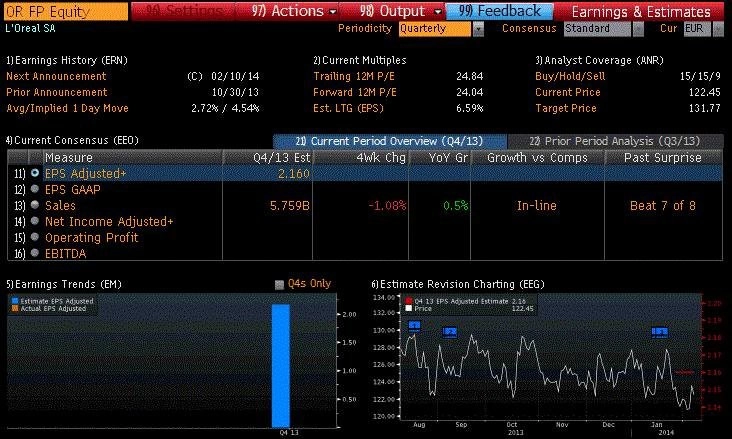Screen dimensions: 732x439
Task: Click the January blue event marker on chart
Action: [x=660, y=332]
